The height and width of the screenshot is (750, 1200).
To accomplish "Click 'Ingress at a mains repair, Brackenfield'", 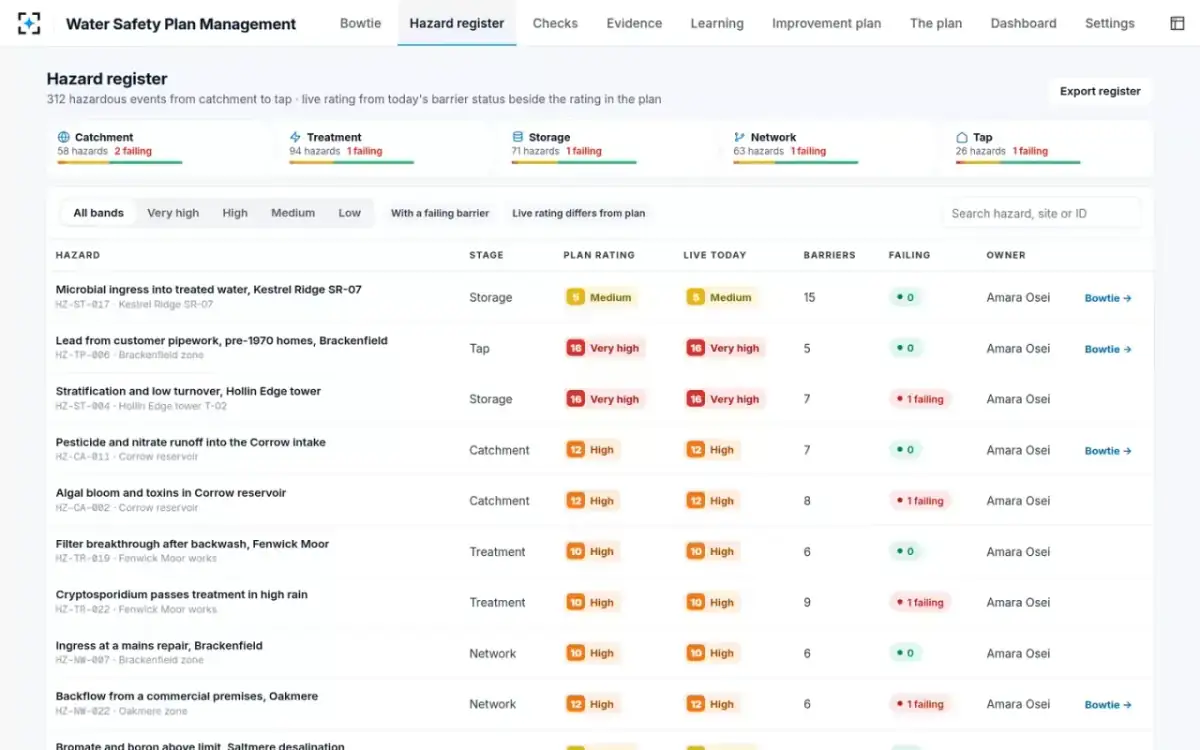I will point(159,646).
